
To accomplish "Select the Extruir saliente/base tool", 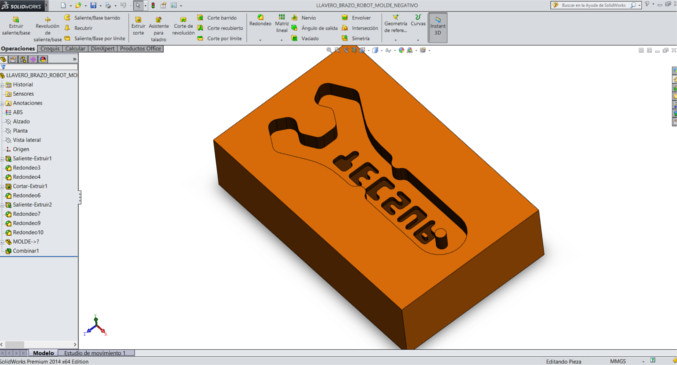I will pos(16,26).
